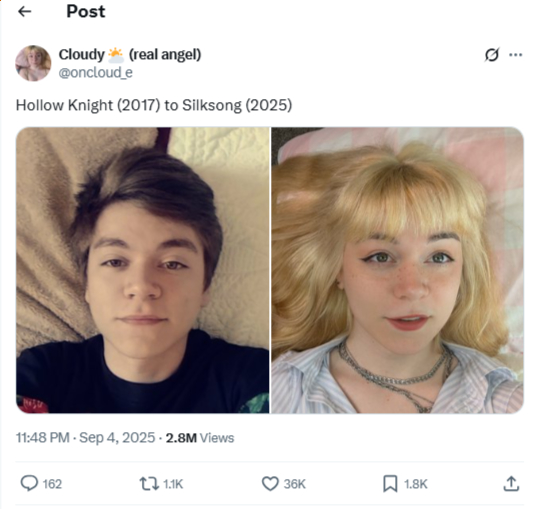Click the 11:48 PM · Sep 4, 2025 timestamp
Screen dimensions: 539x509
(86, 438)
